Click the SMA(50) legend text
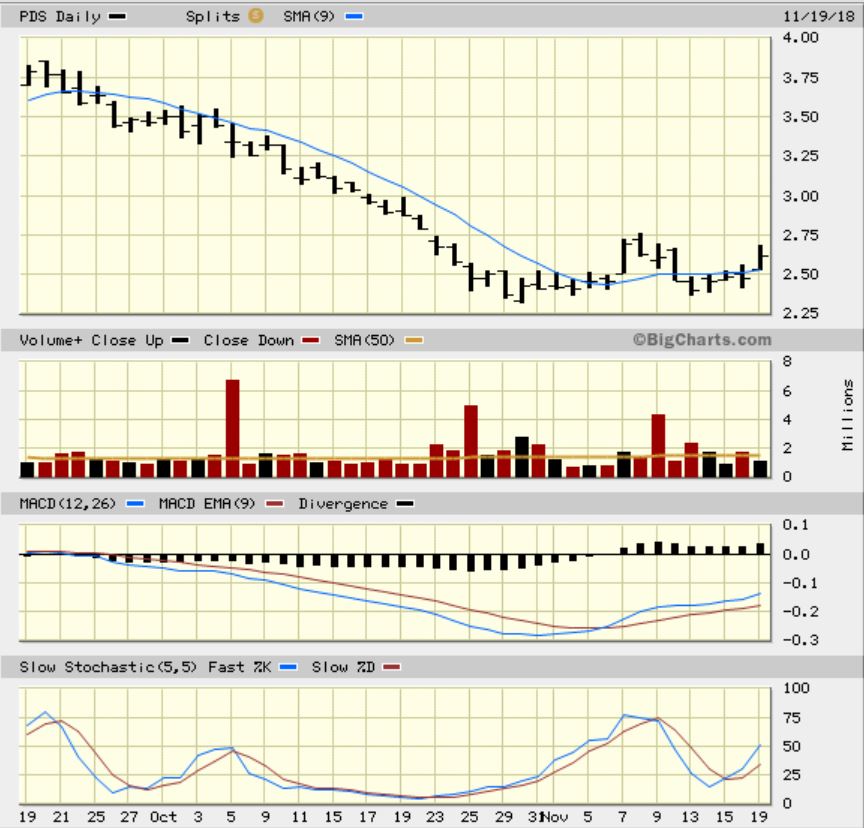The width and height of the screenshot is (864, 828). click(x=364, y=340)
